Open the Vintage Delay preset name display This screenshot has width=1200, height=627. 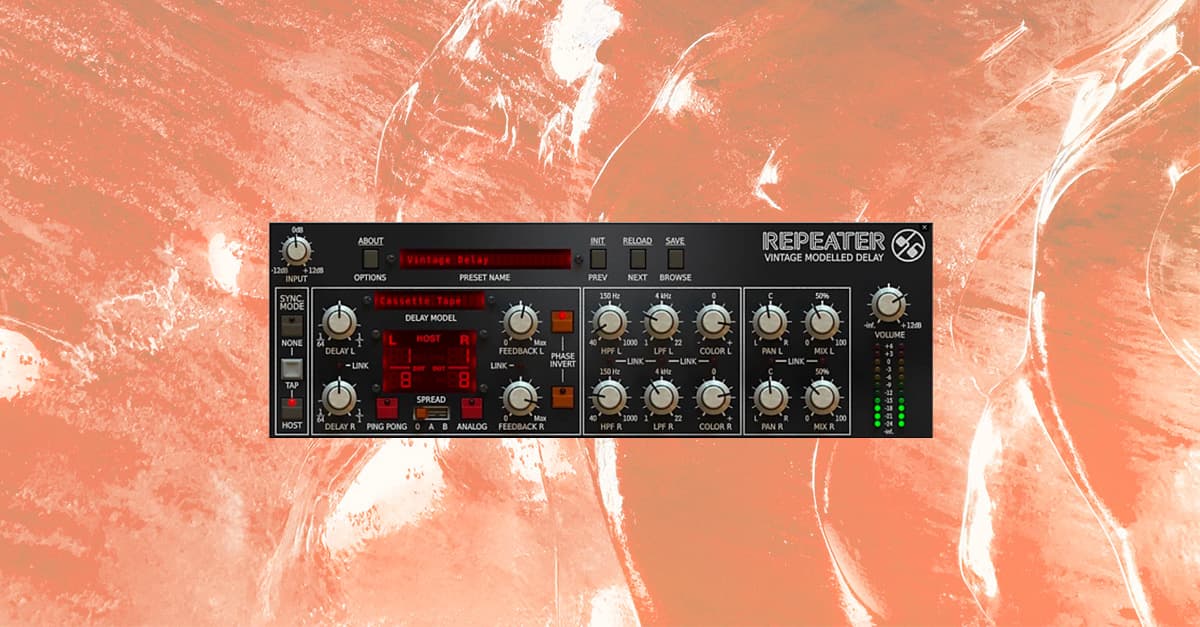point(485,260)
